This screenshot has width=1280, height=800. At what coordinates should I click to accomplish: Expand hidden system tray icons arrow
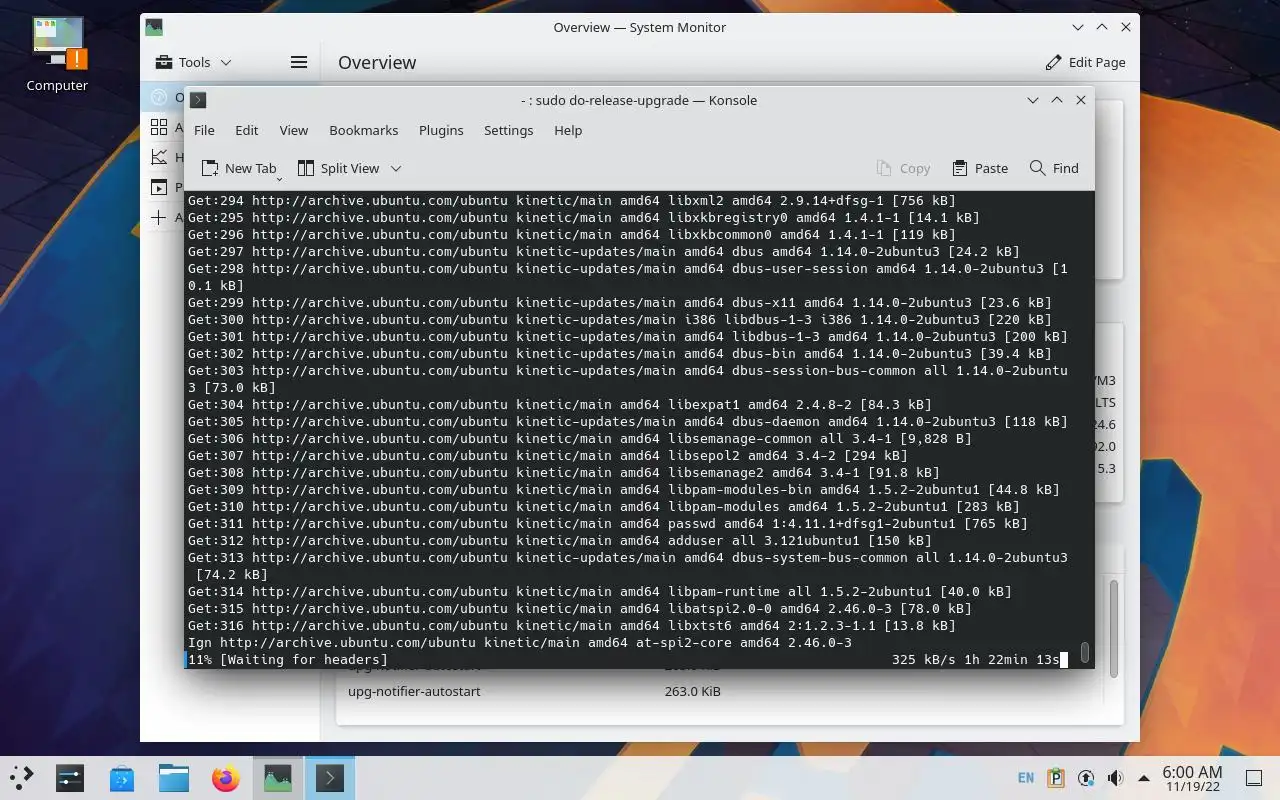click(1144, 777)
